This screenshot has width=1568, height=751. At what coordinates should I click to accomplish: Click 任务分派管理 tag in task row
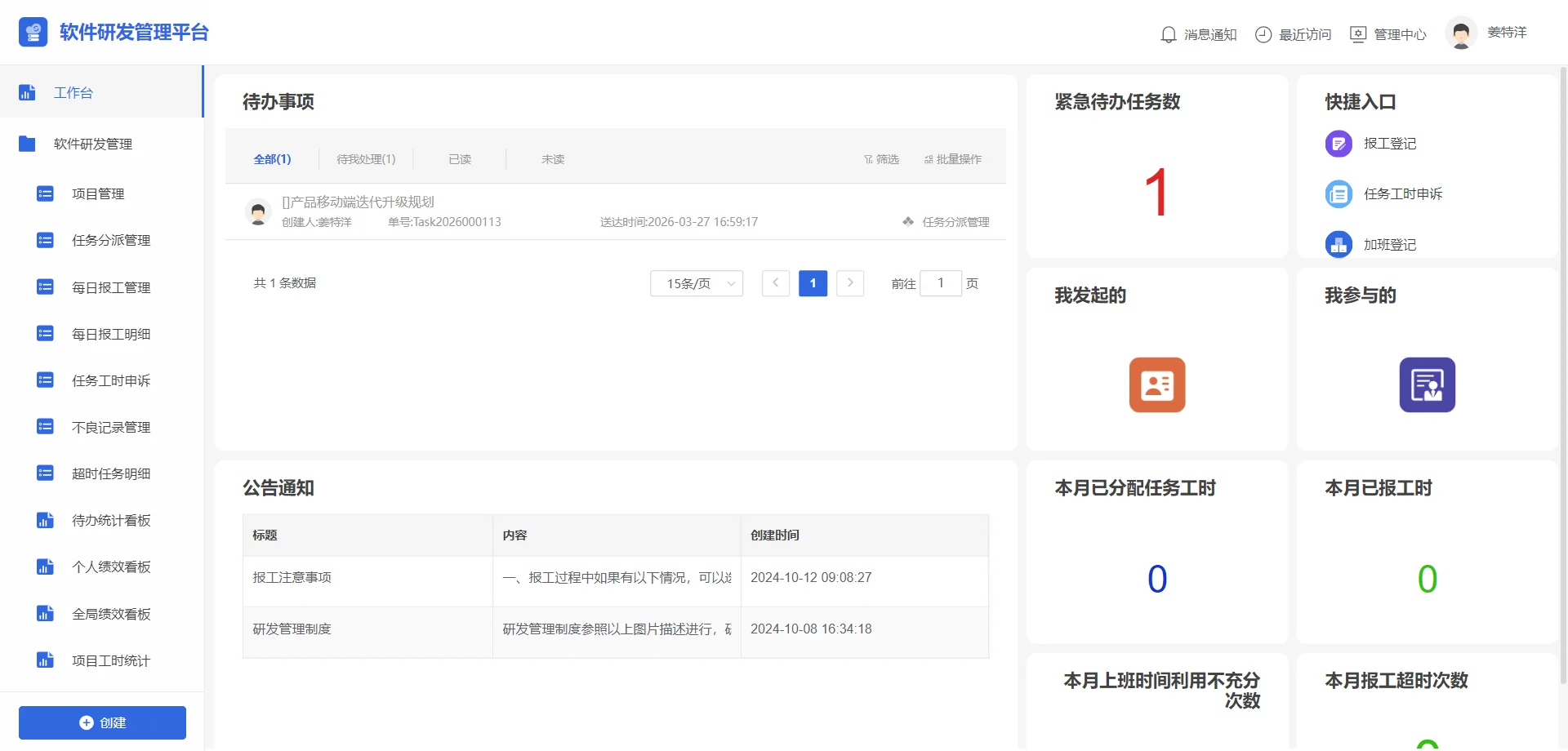tap(946, 222)
